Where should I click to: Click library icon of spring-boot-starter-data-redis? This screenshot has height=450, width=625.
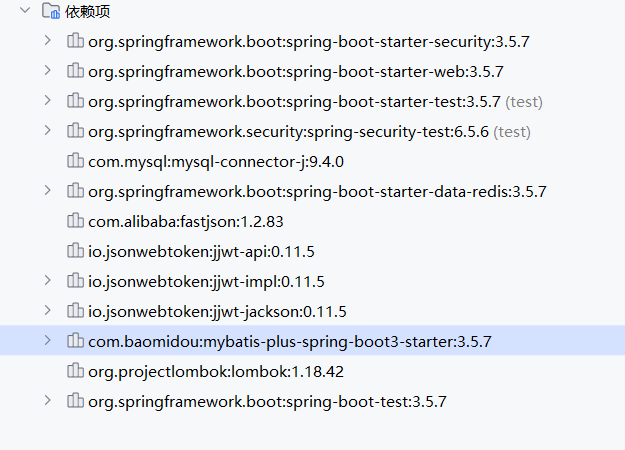point(75,191)
